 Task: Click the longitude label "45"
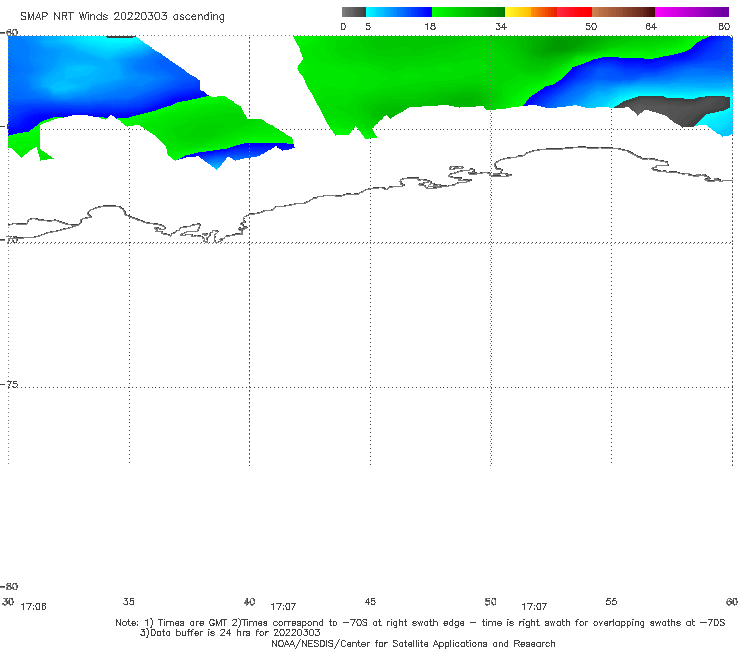click(370, 601)
